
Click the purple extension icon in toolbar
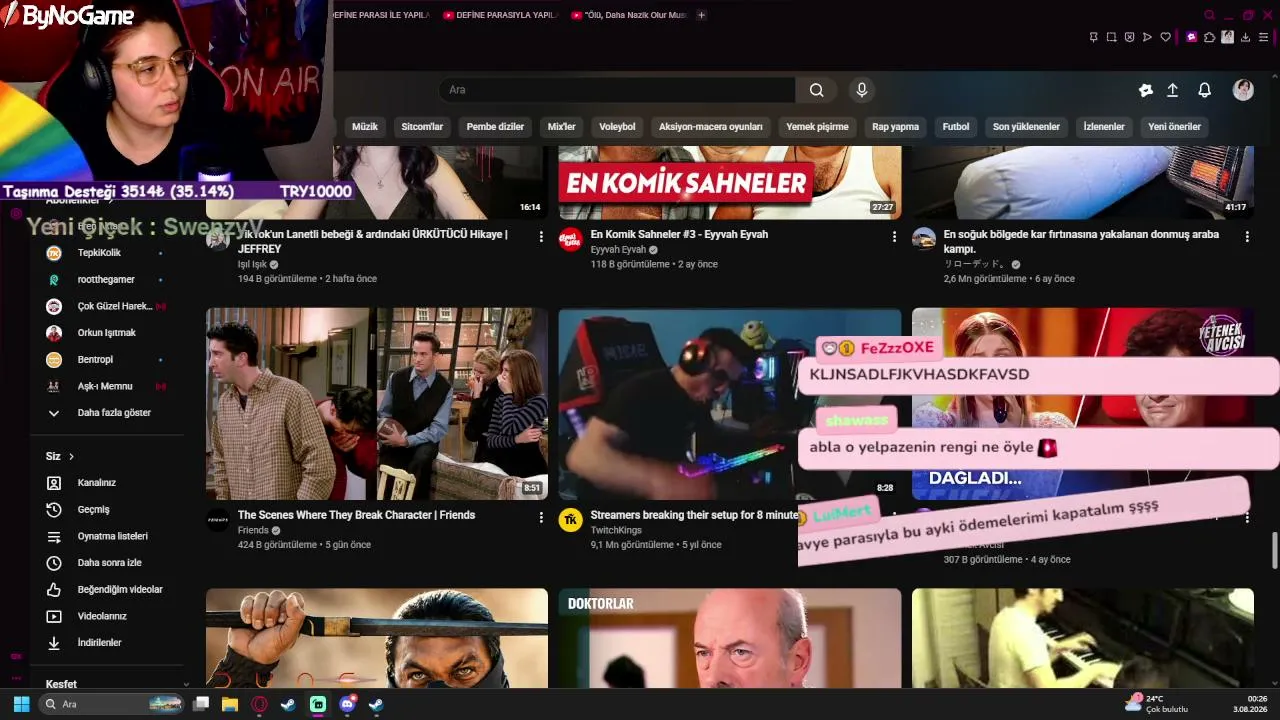(x=1191, y=37)
